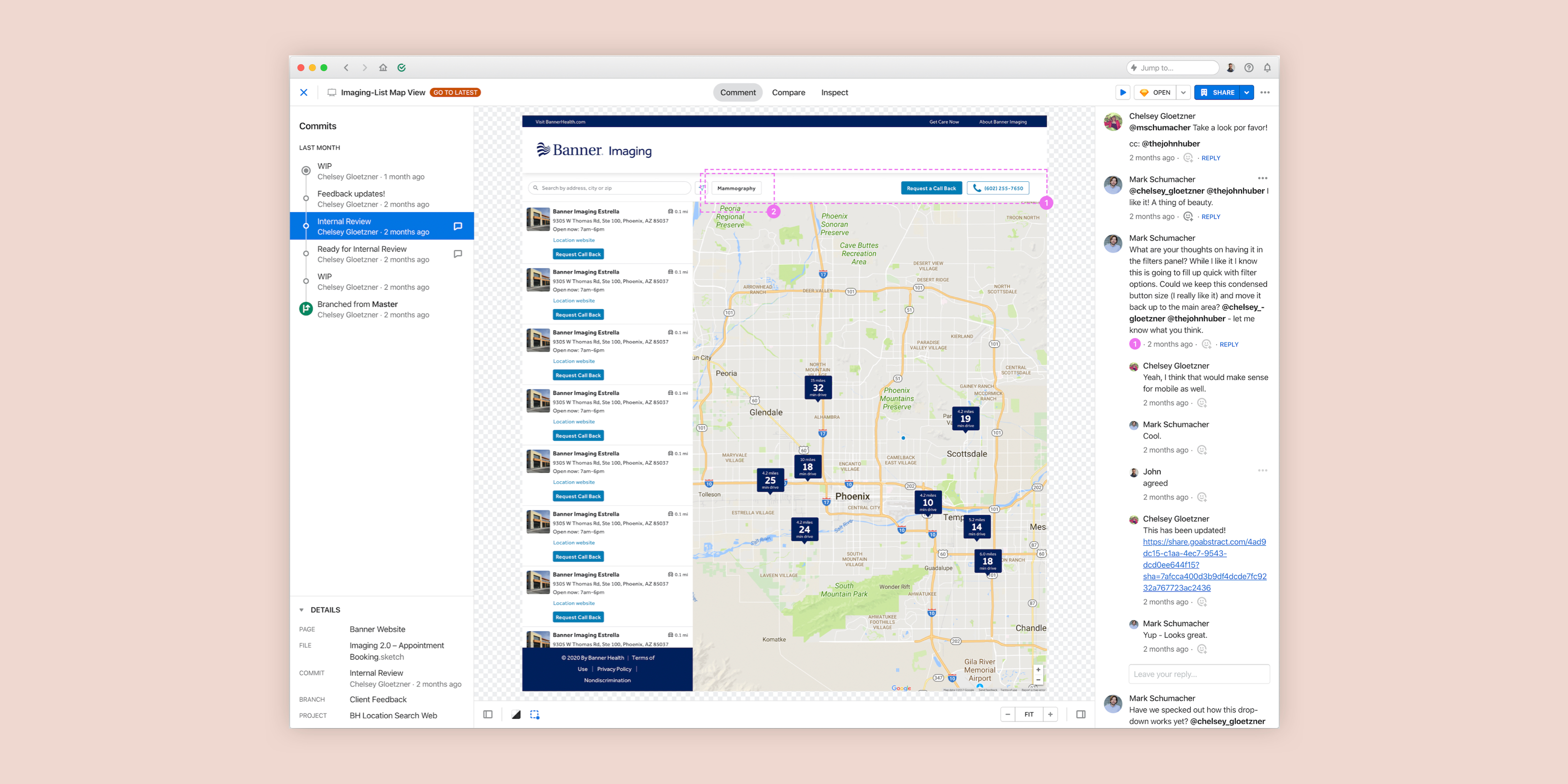Click Request a Call Back in artboard header
This screenshot has height=784, width=1568.
(x=931, y=188)
